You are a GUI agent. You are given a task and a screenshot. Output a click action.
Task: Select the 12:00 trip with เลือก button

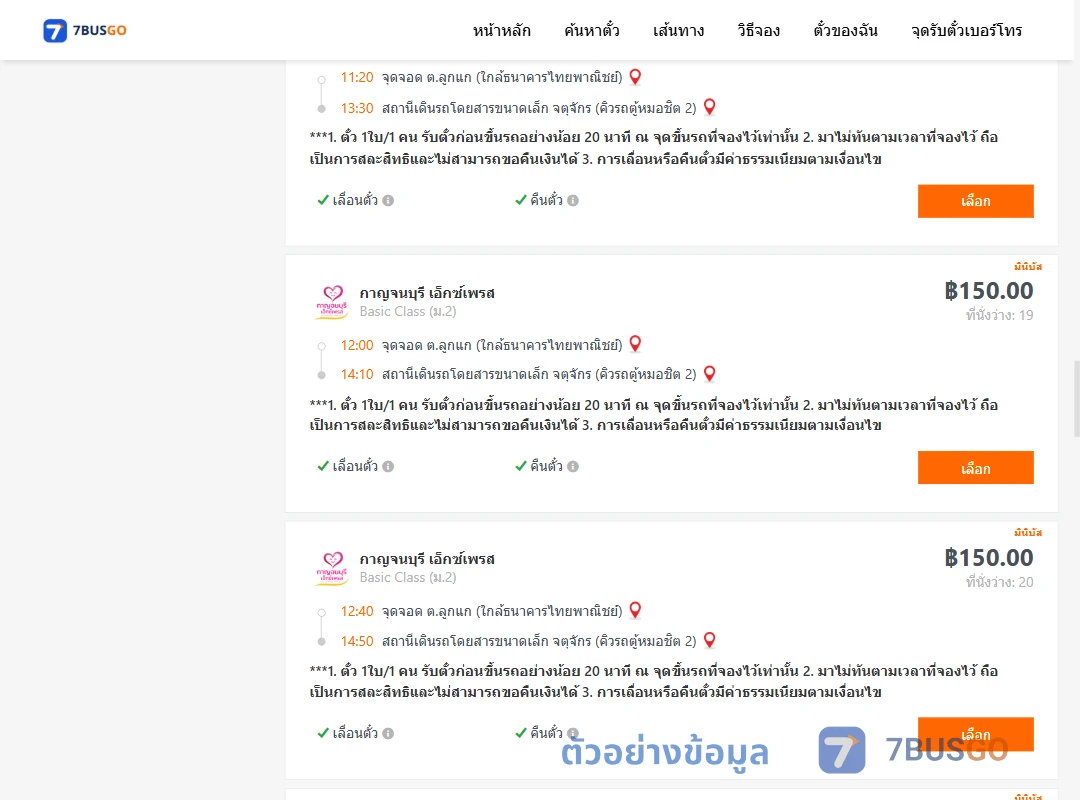click(x=975, y=468)
